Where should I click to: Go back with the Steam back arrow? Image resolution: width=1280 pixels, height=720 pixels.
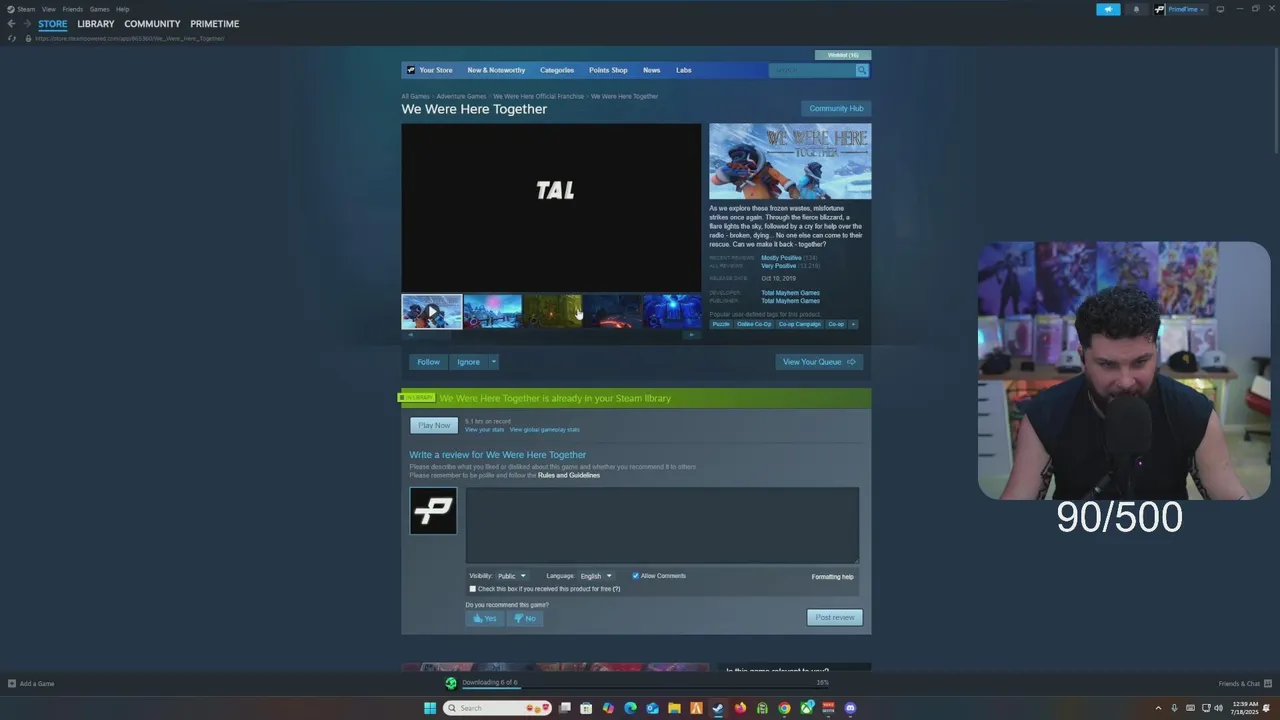point(11,24)
